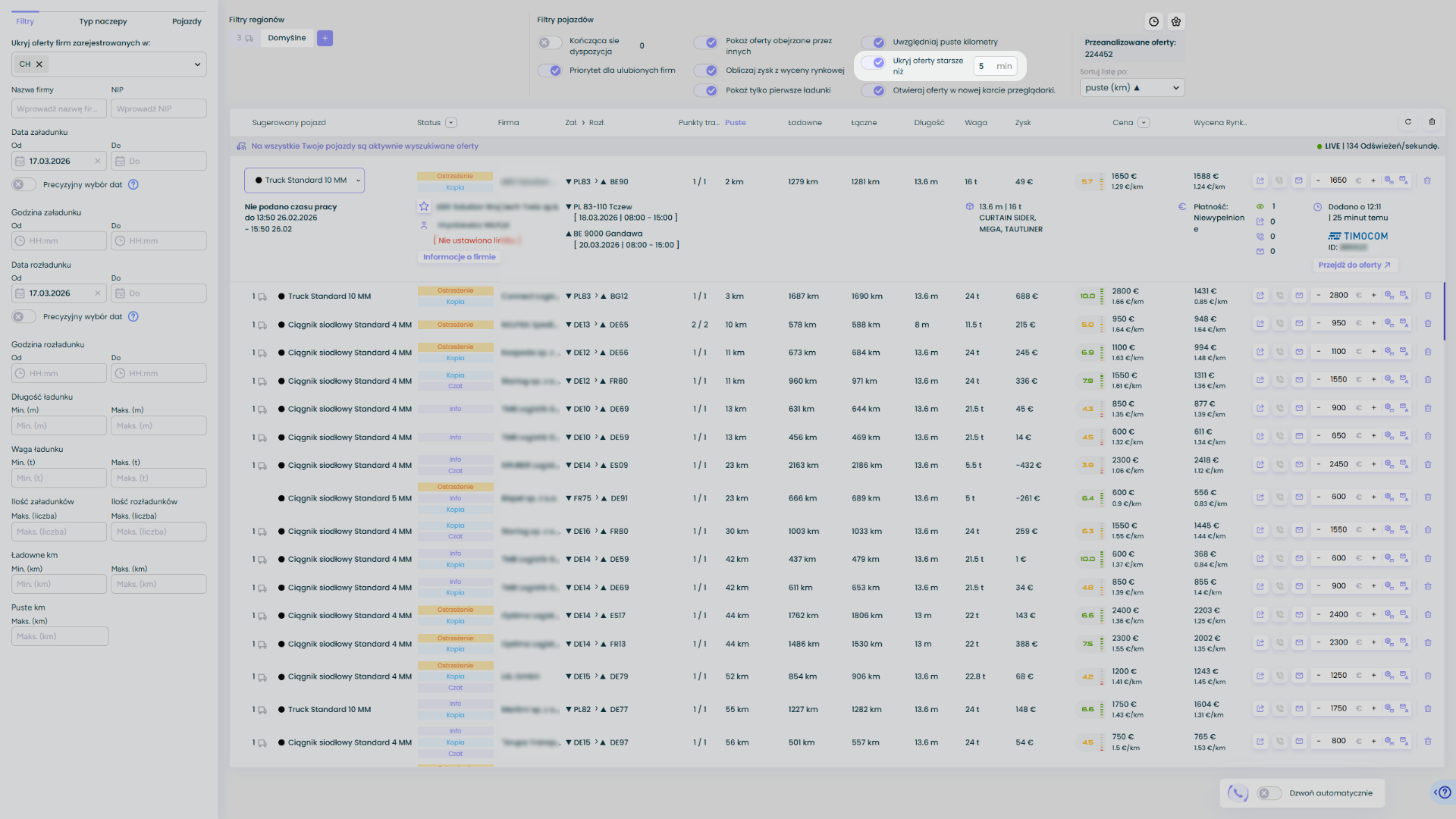Click the trash icon in the table header
1456x819 pixels.
coord(1432,122)
